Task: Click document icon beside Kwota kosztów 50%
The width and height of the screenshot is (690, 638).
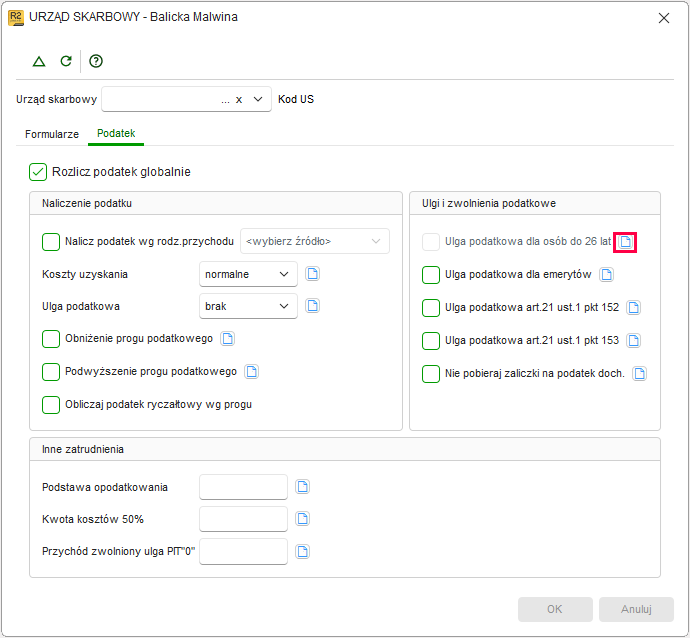Action: [x=302, y=519]
